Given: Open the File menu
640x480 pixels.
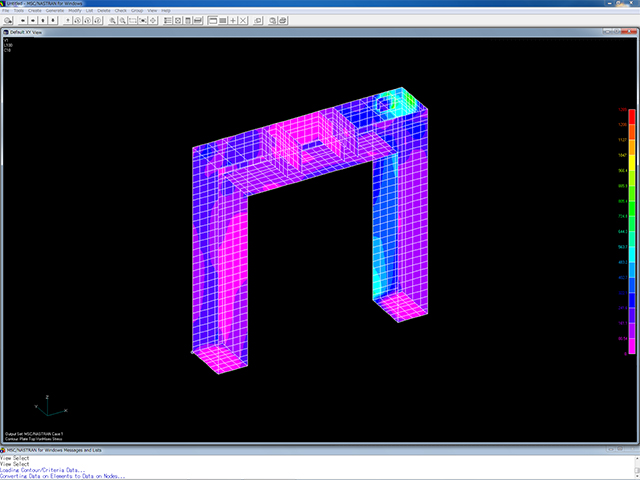Looking at the screenshot, I should pos(6,10).
